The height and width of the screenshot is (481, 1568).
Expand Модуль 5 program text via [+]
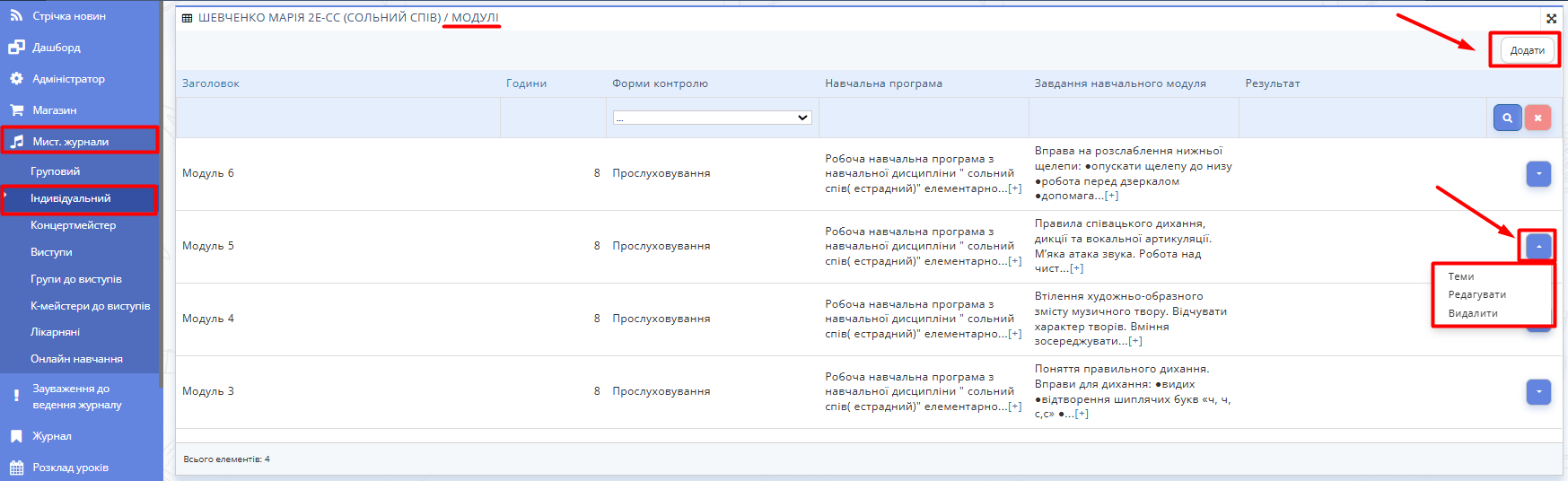(x=1014, y=261)
